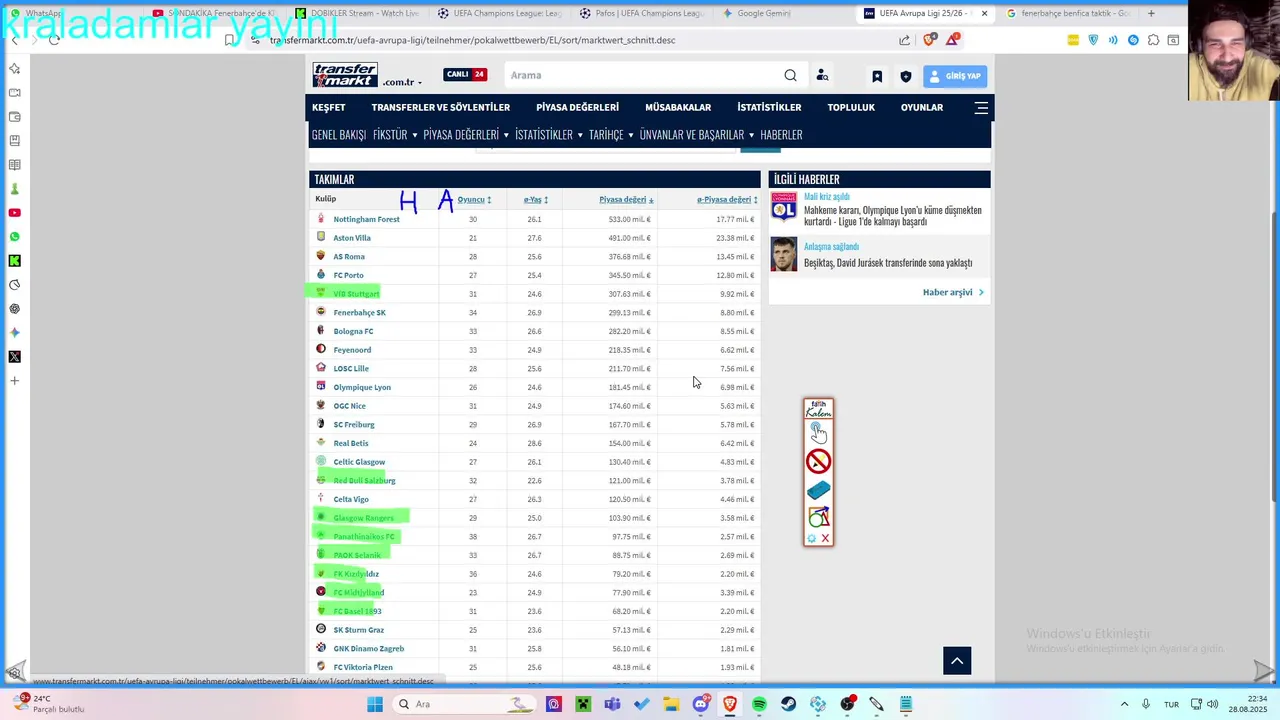Open HABERLER sub-menu item
This screenshot has width=1280, height=720.
point(781,134)
